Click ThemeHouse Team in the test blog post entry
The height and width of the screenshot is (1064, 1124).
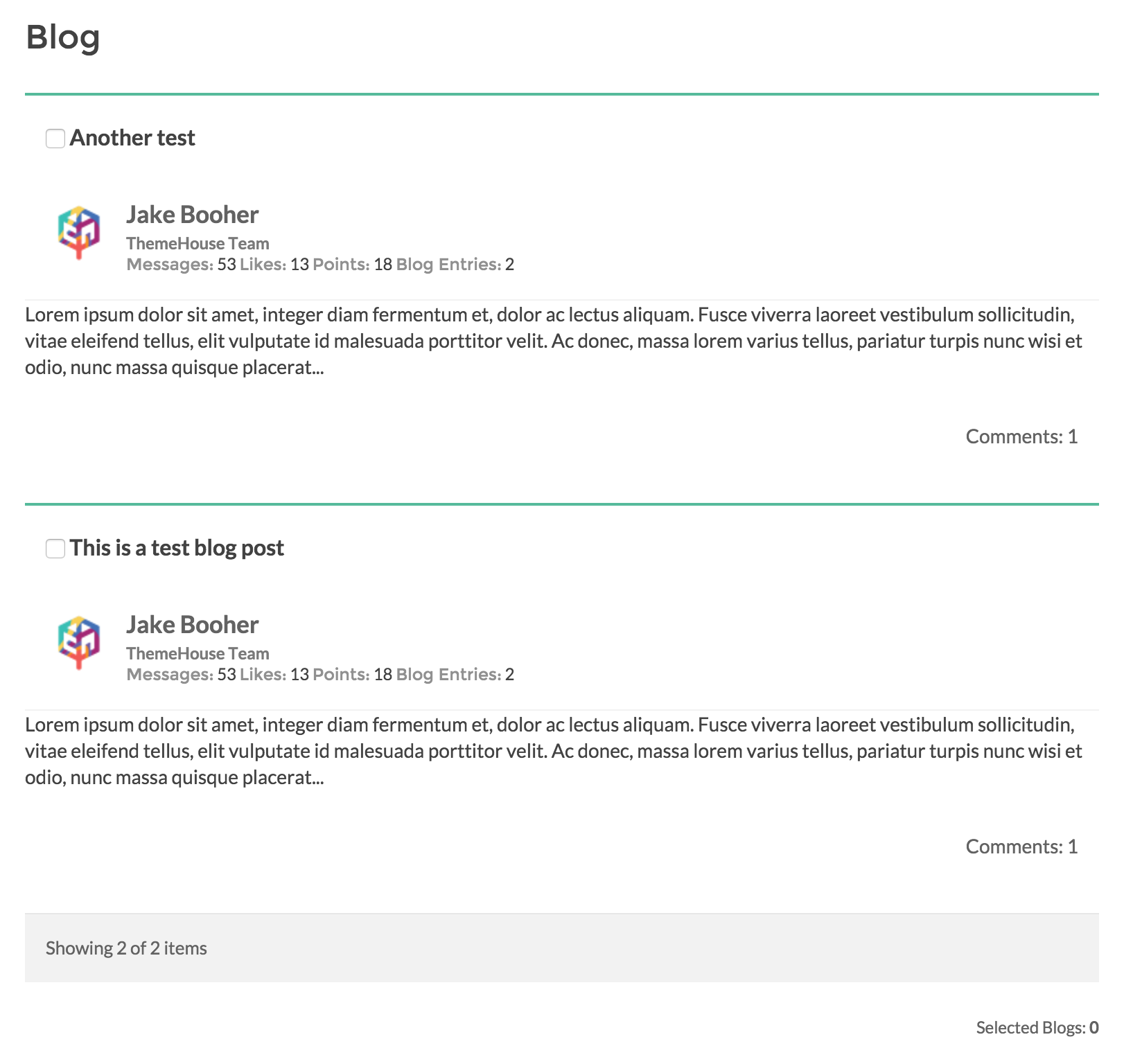tap(197, 654)
